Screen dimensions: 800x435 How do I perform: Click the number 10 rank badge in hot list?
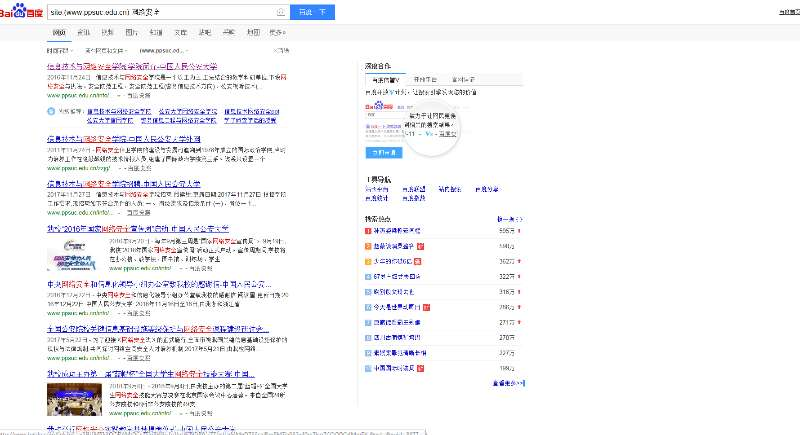pos(368,368)
